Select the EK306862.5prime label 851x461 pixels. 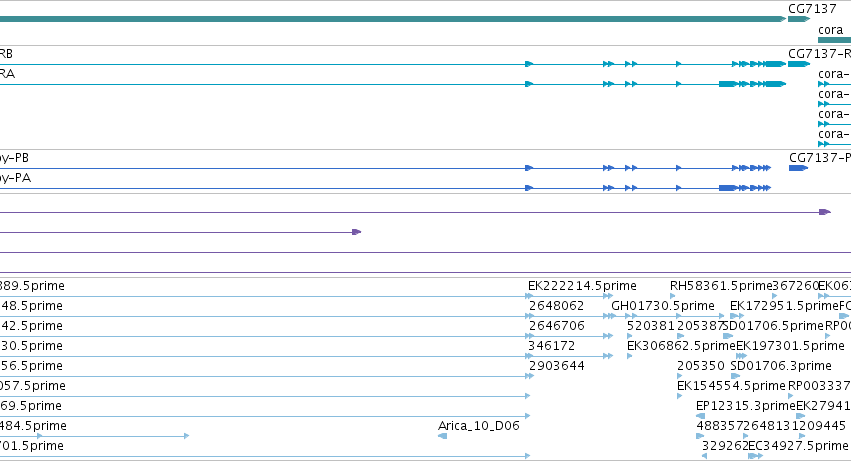pos(681,346)
